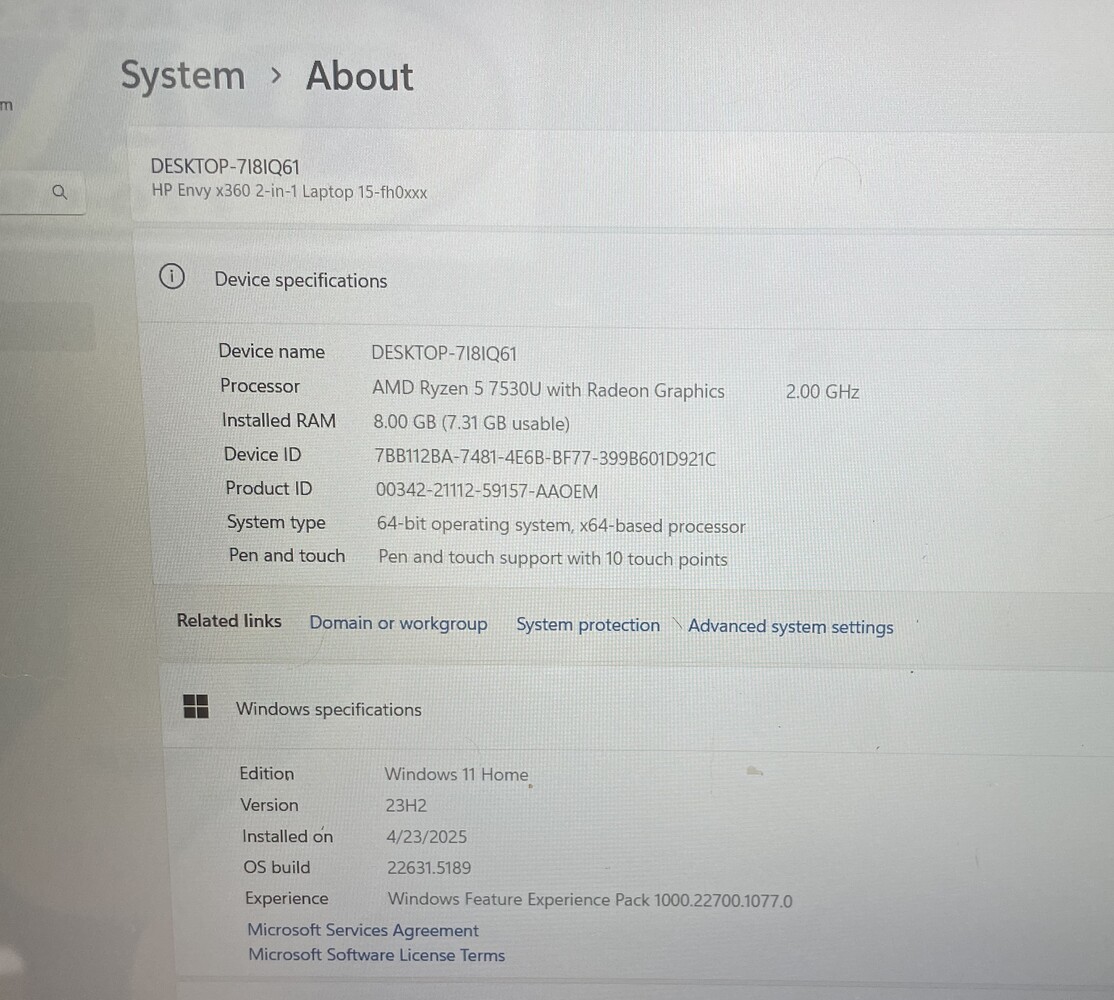1114x1000 pixels.
Task: Click the About page title
Action: 359,76
